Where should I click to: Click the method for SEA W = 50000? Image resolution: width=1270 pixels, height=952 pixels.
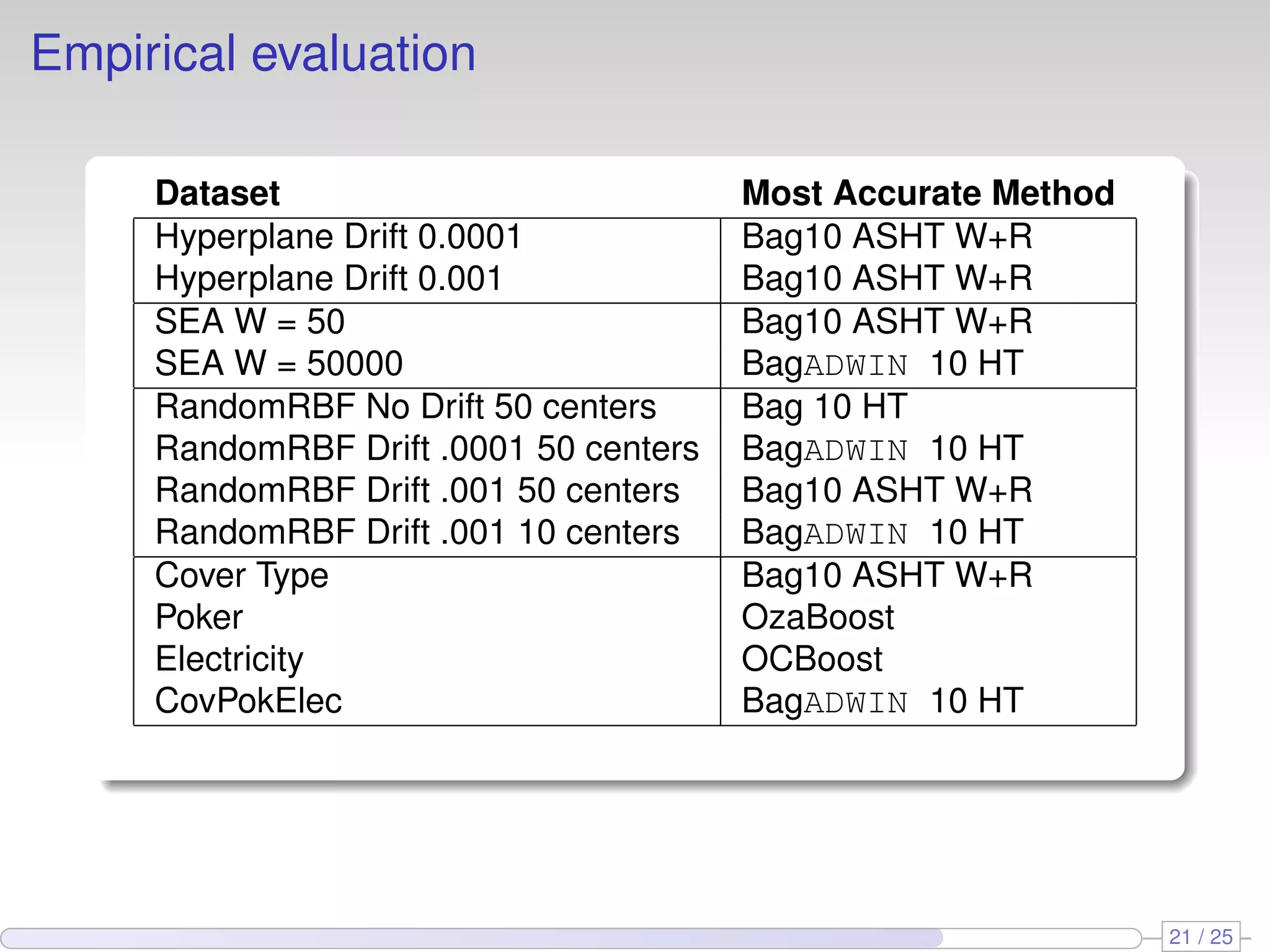coord(882,364)
